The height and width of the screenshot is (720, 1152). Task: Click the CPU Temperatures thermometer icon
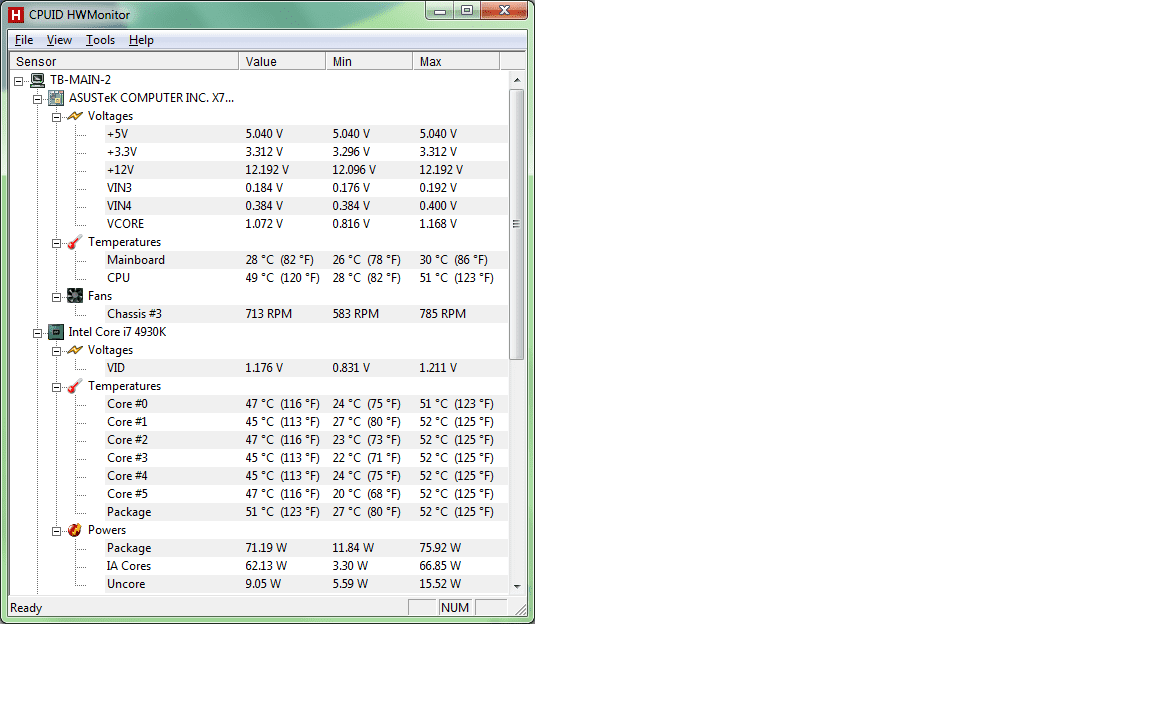click(x=75, y=386)
